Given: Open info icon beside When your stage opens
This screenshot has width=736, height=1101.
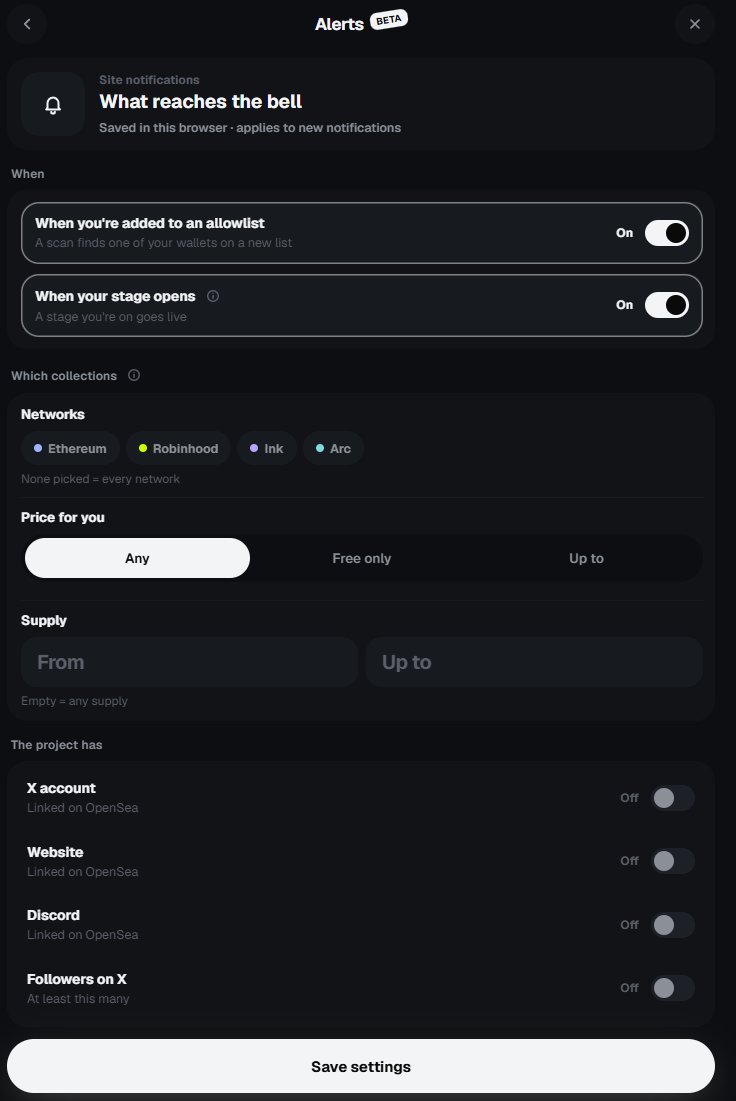Looking at the screenshot, I should 213,296.
